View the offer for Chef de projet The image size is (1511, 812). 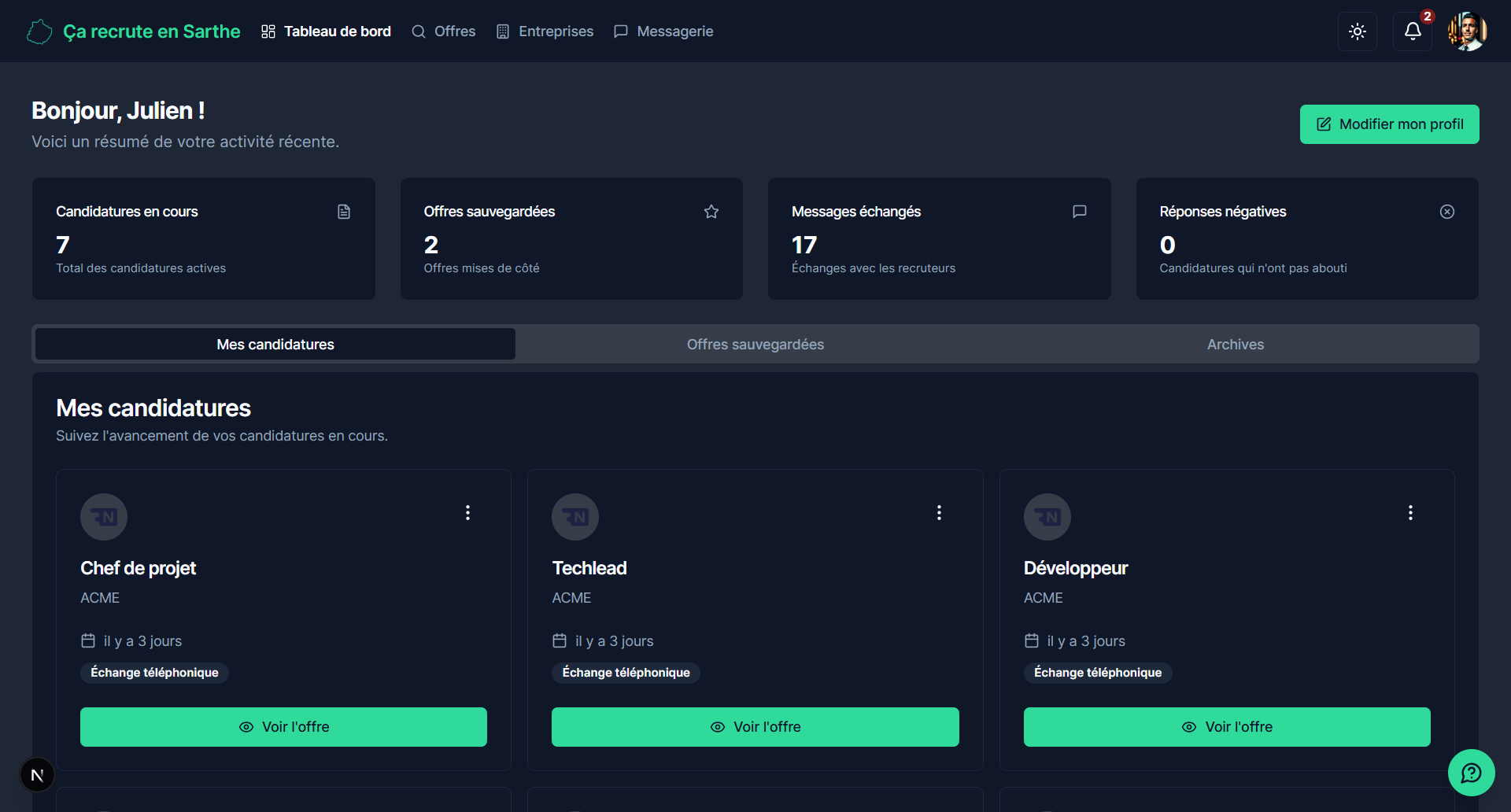click(x=283, y=727)
